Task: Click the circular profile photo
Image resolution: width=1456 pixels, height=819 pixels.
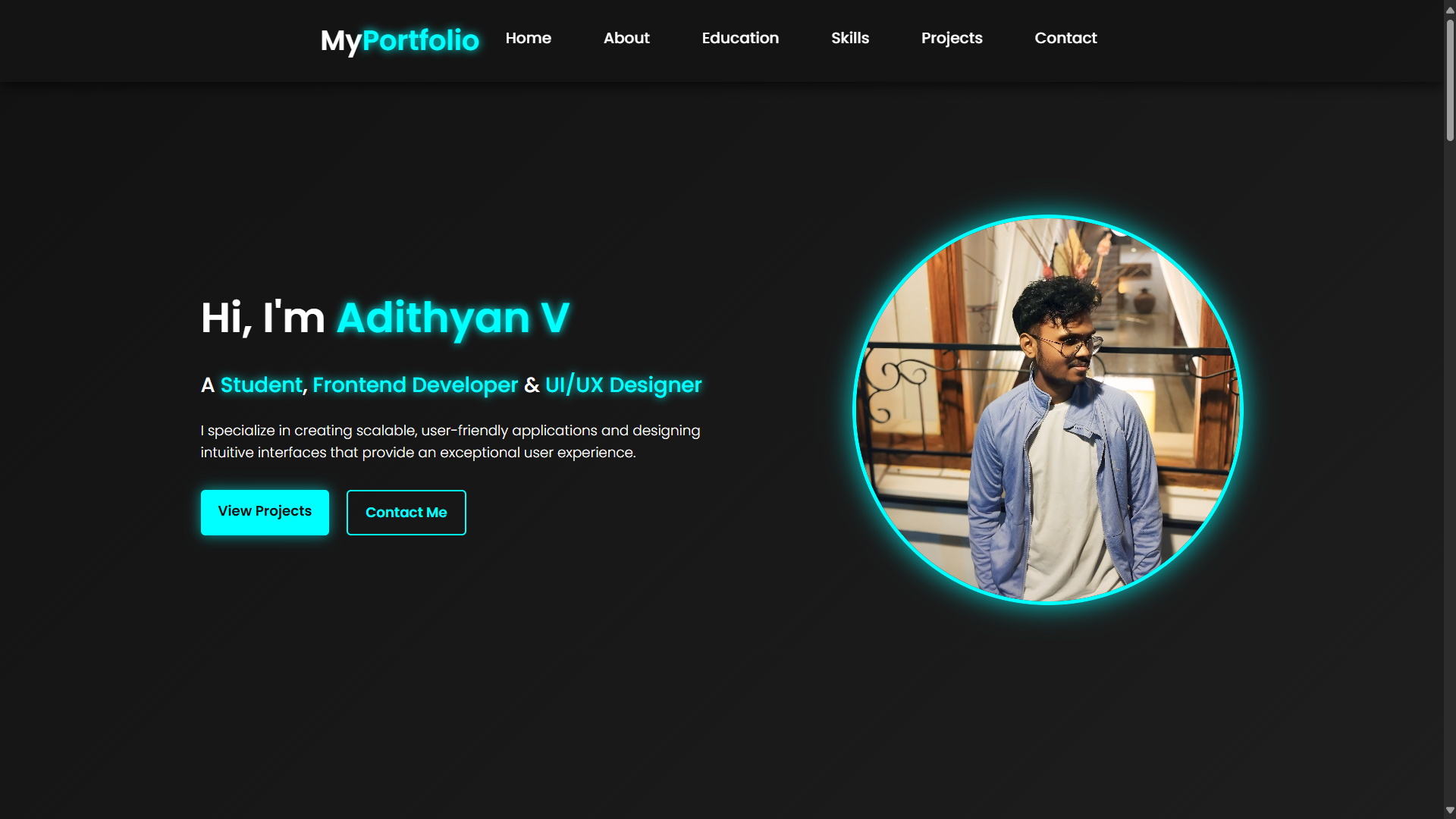Action: (1048, 409)
